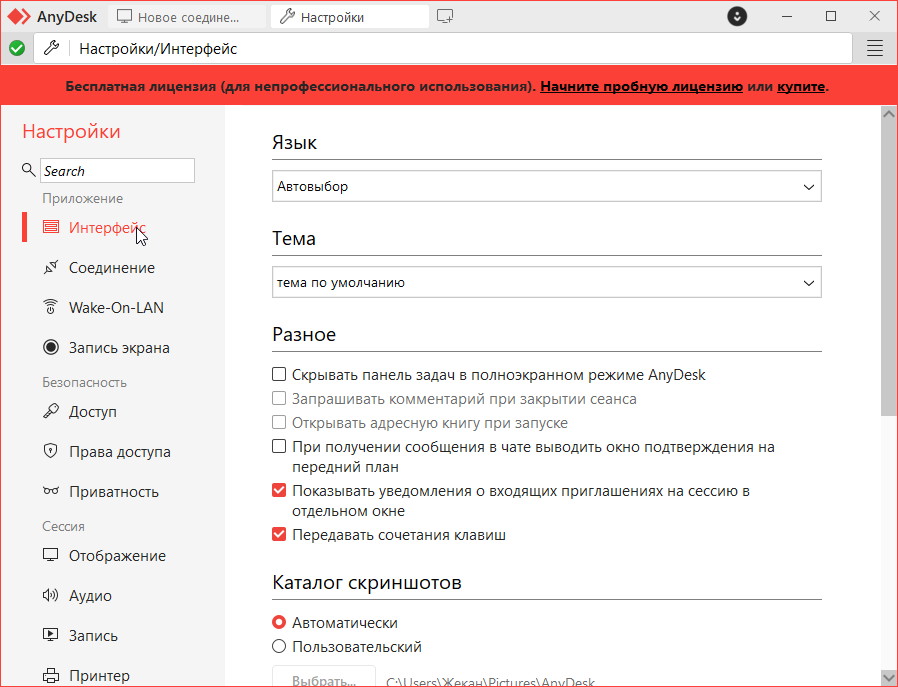Click the round download arrow icon
898x687 pixels.
tap(737, 17)
